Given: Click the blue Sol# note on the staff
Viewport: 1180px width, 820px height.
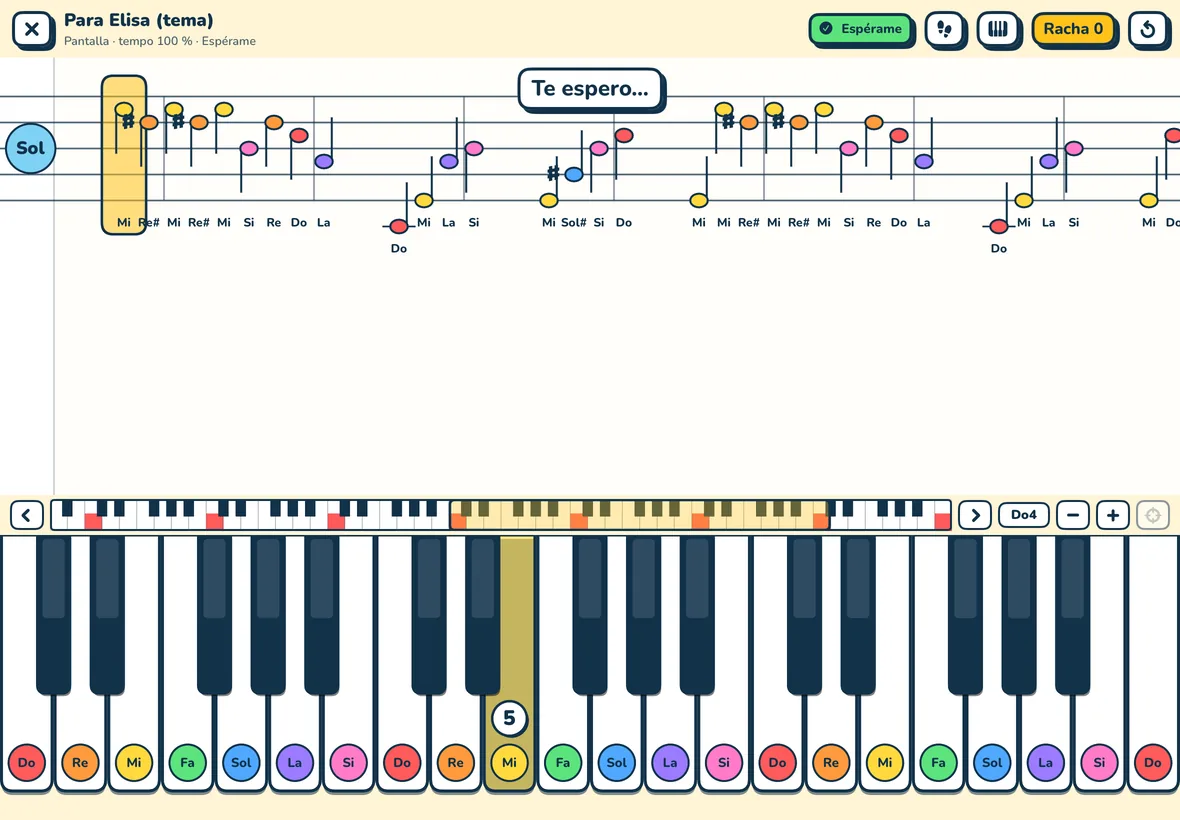Looking at the screenshot, I should coord(573,175).
